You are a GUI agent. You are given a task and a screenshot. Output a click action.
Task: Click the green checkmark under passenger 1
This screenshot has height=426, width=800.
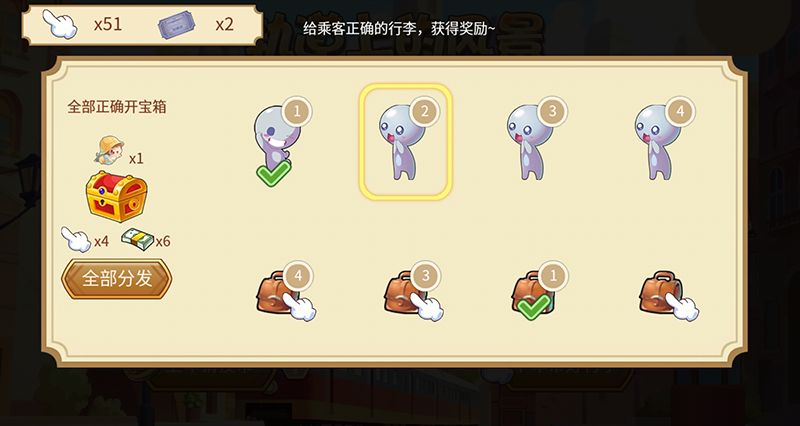(273, 173)
